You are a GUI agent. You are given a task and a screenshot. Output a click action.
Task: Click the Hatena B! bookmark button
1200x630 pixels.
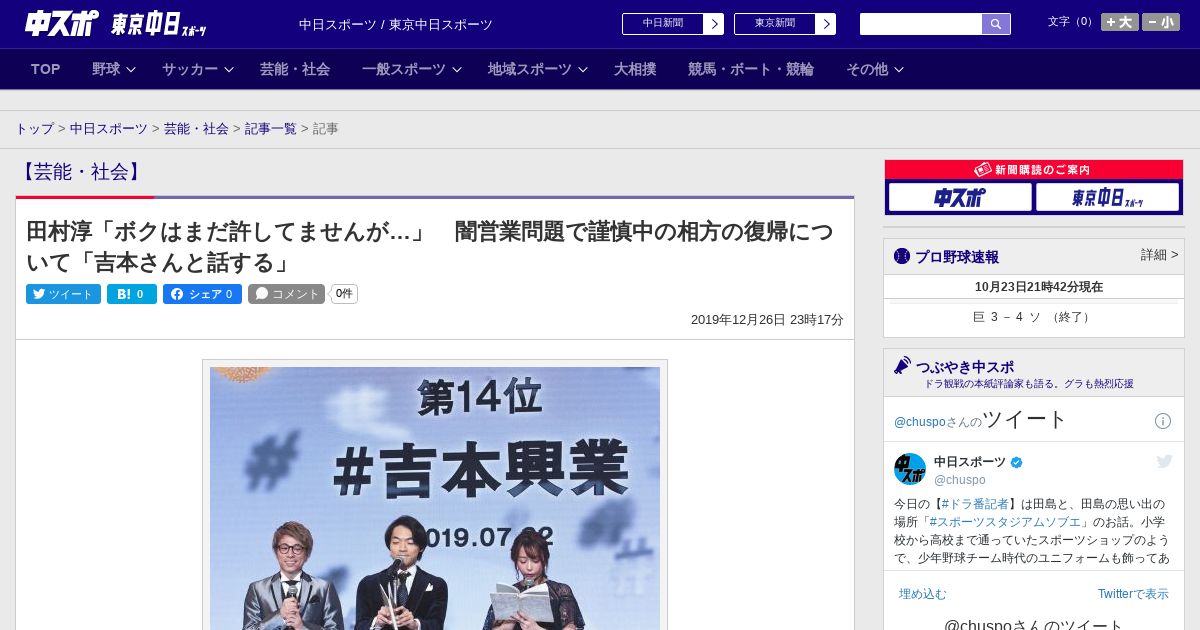click(x=132, y=294)
